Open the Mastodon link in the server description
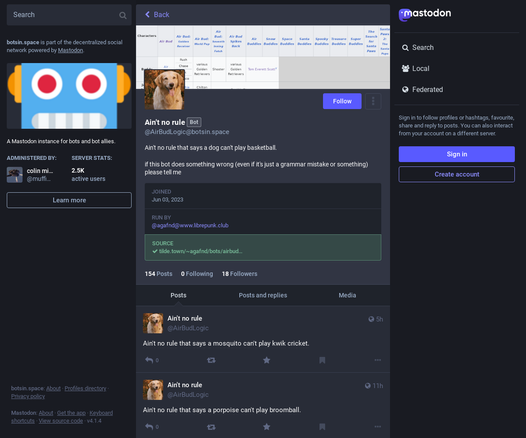This screenshot has width=526, height=438. 70,50
